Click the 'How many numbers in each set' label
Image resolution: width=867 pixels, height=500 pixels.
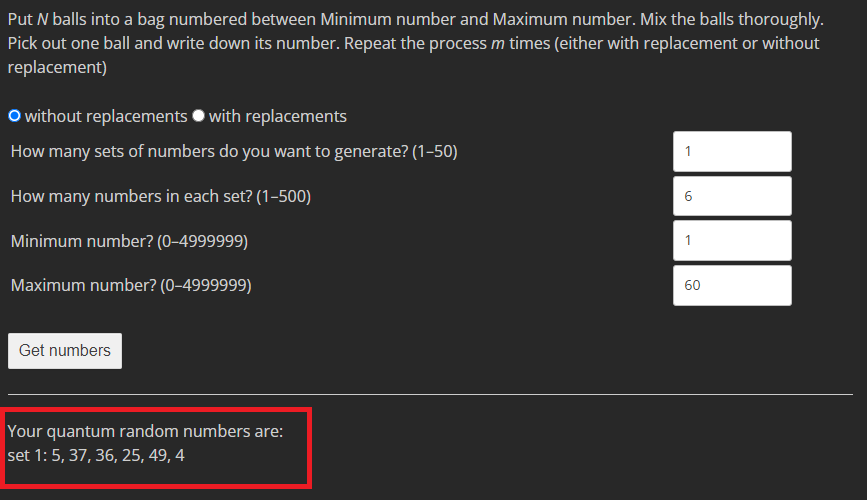coord(161,196)
